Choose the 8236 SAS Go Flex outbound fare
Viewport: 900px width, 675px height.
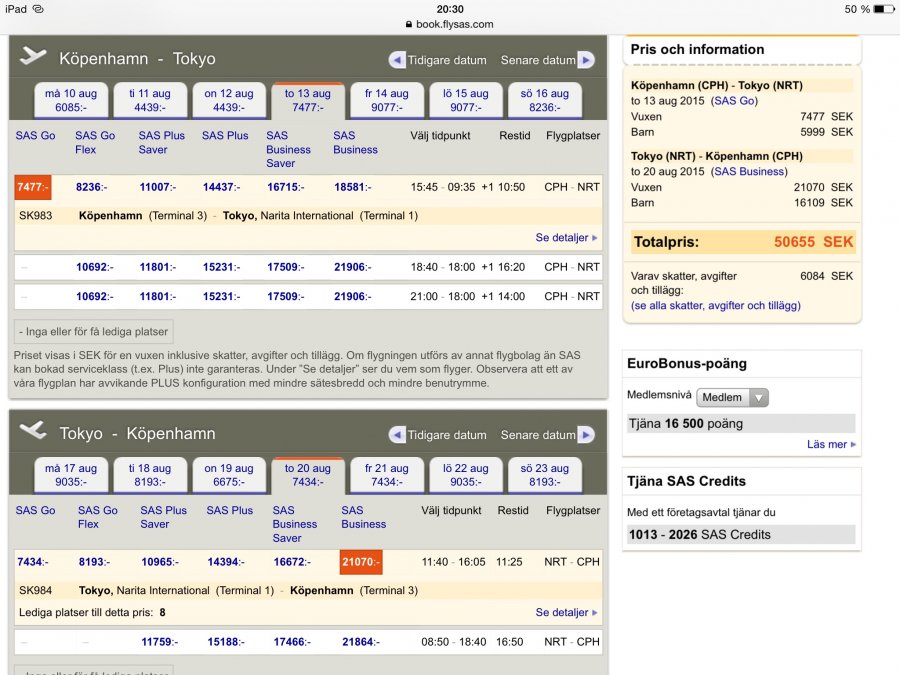click(x=92, y=187)
